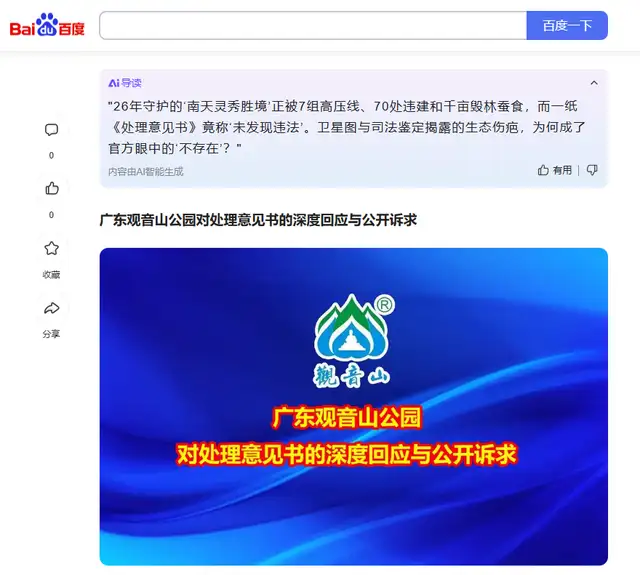
Task: Collapse the AI导读 panel chevron
Action: tap(594, 83)
